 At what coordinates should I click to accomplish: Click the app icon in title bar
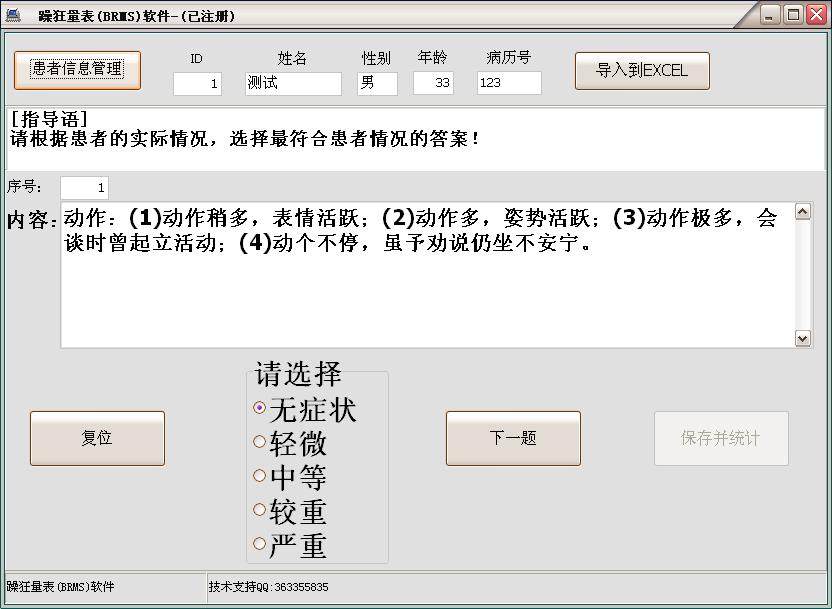[x=13, y=15]
